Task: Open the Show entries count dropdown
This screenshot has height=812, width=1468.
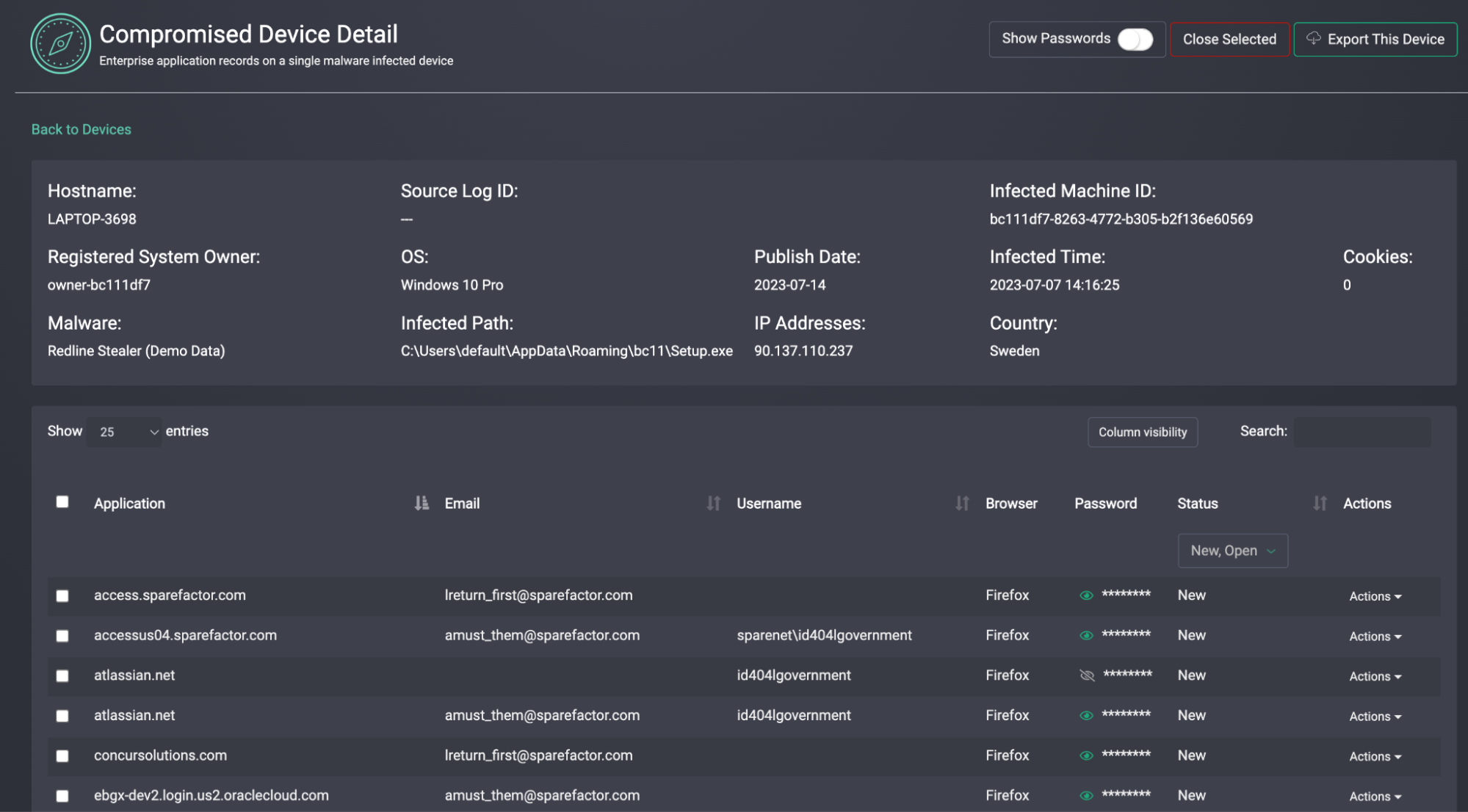Action: tap(125, 432)
